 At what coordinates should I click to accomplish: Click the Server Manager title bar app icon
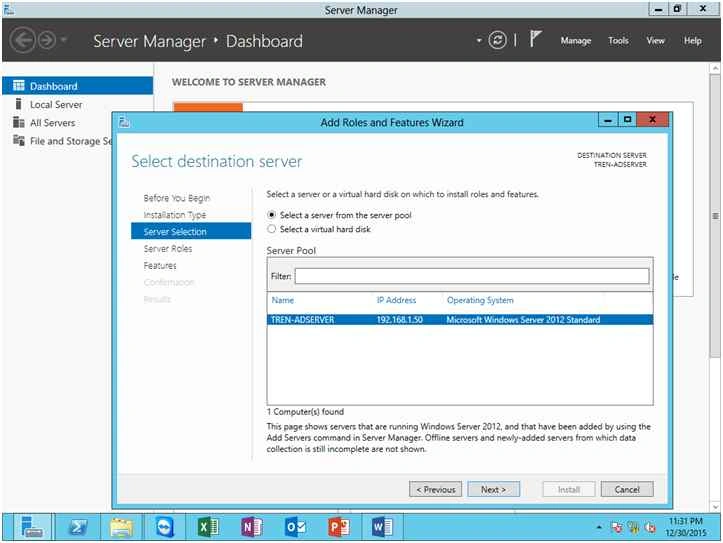(8, 9)
